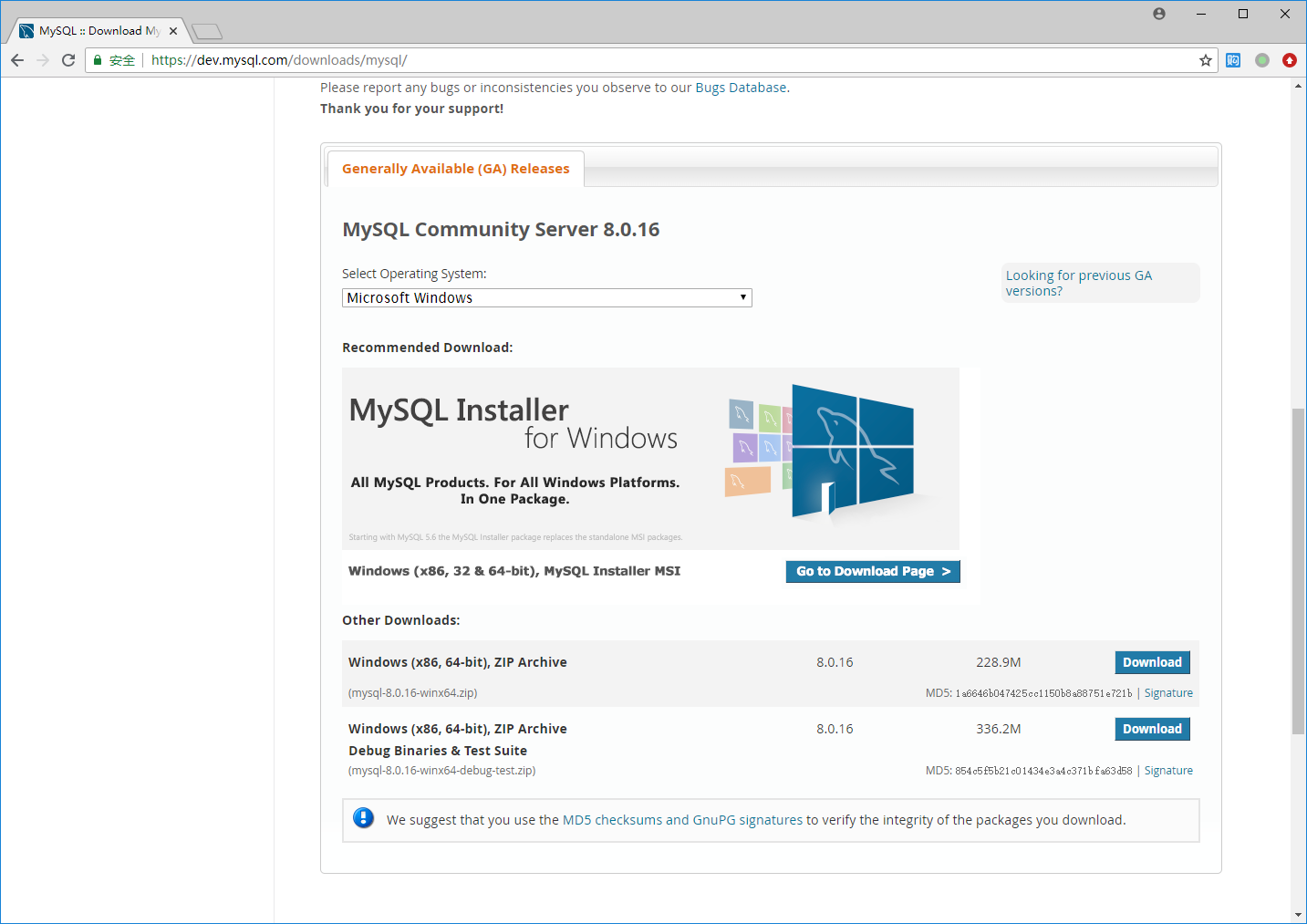Open Looking for previous GA versions link

coord(1079,283)
